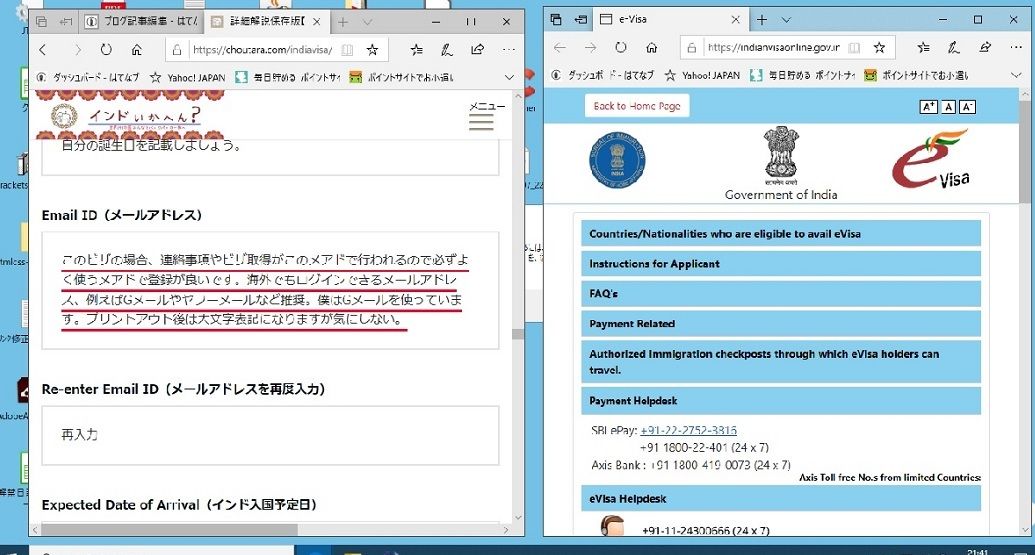Call SBI ePay number +91-22-2752-3816 link
Screen dimensions: 1035x555
[x=688, y=430]
